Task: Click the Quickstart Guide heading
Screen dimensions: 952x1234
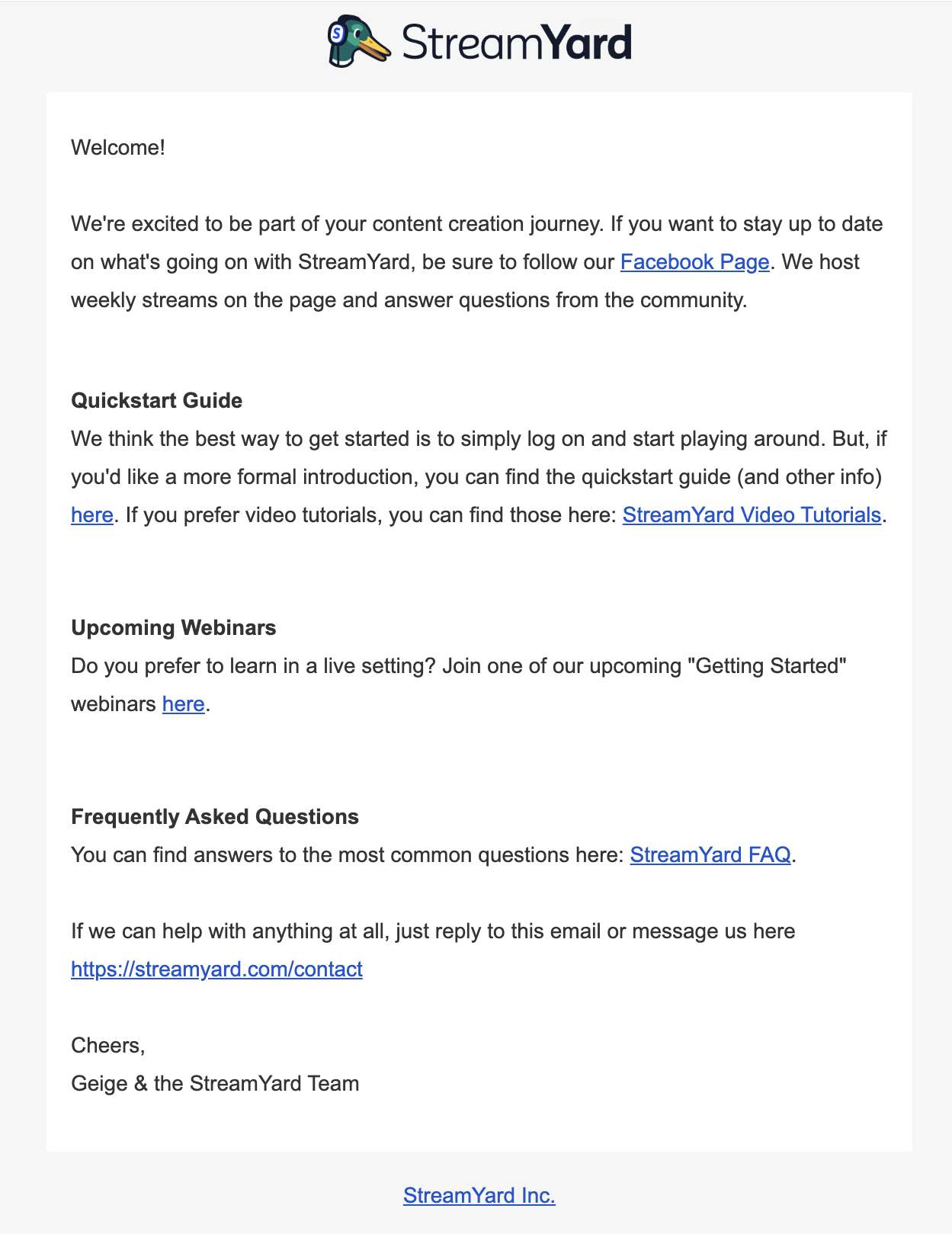Action: [x=156, y=401]
